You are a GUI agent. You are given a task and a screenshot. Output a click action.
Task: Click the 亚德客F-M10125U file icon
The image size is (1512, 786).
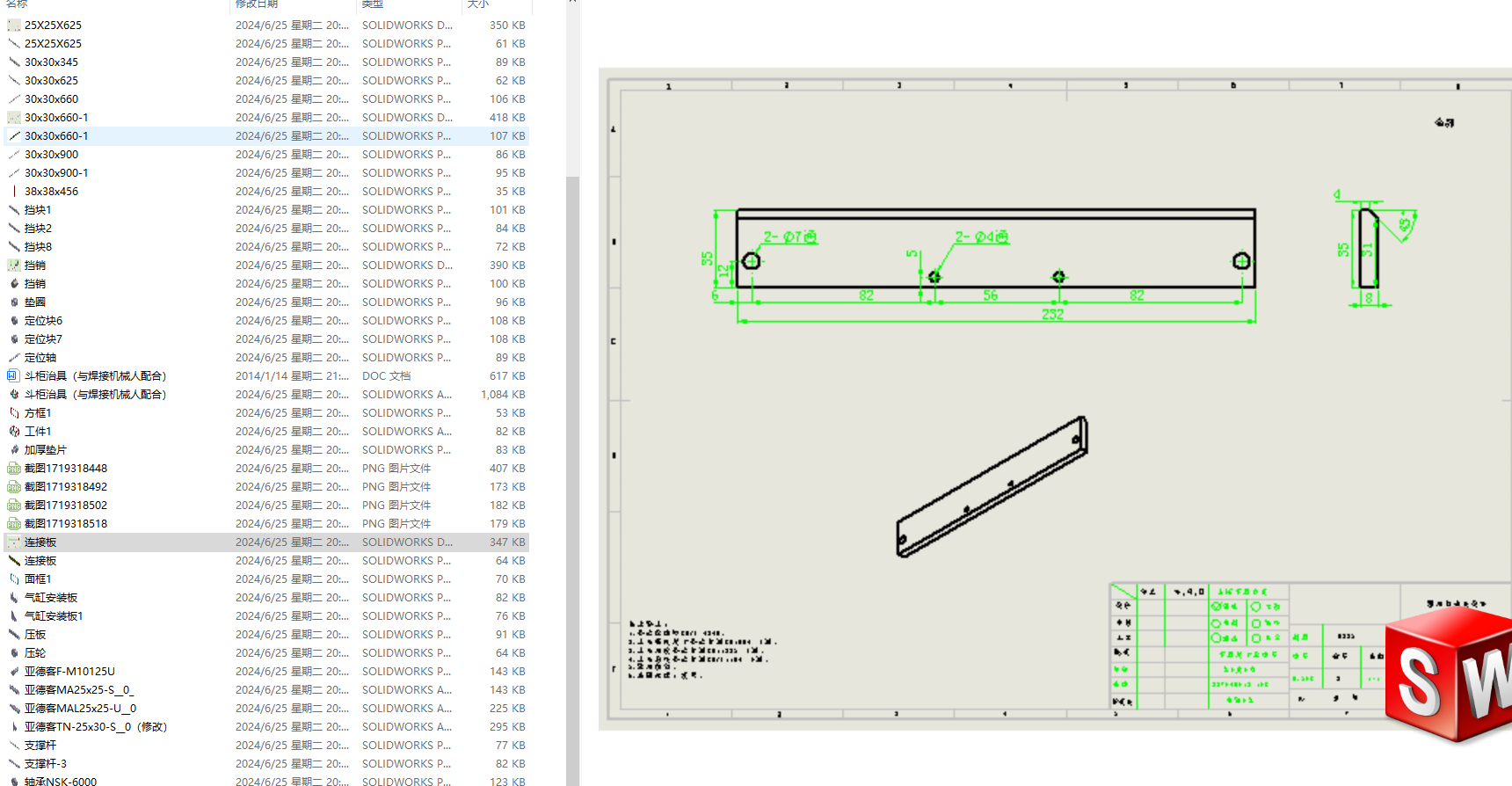(x=14, y=672)
